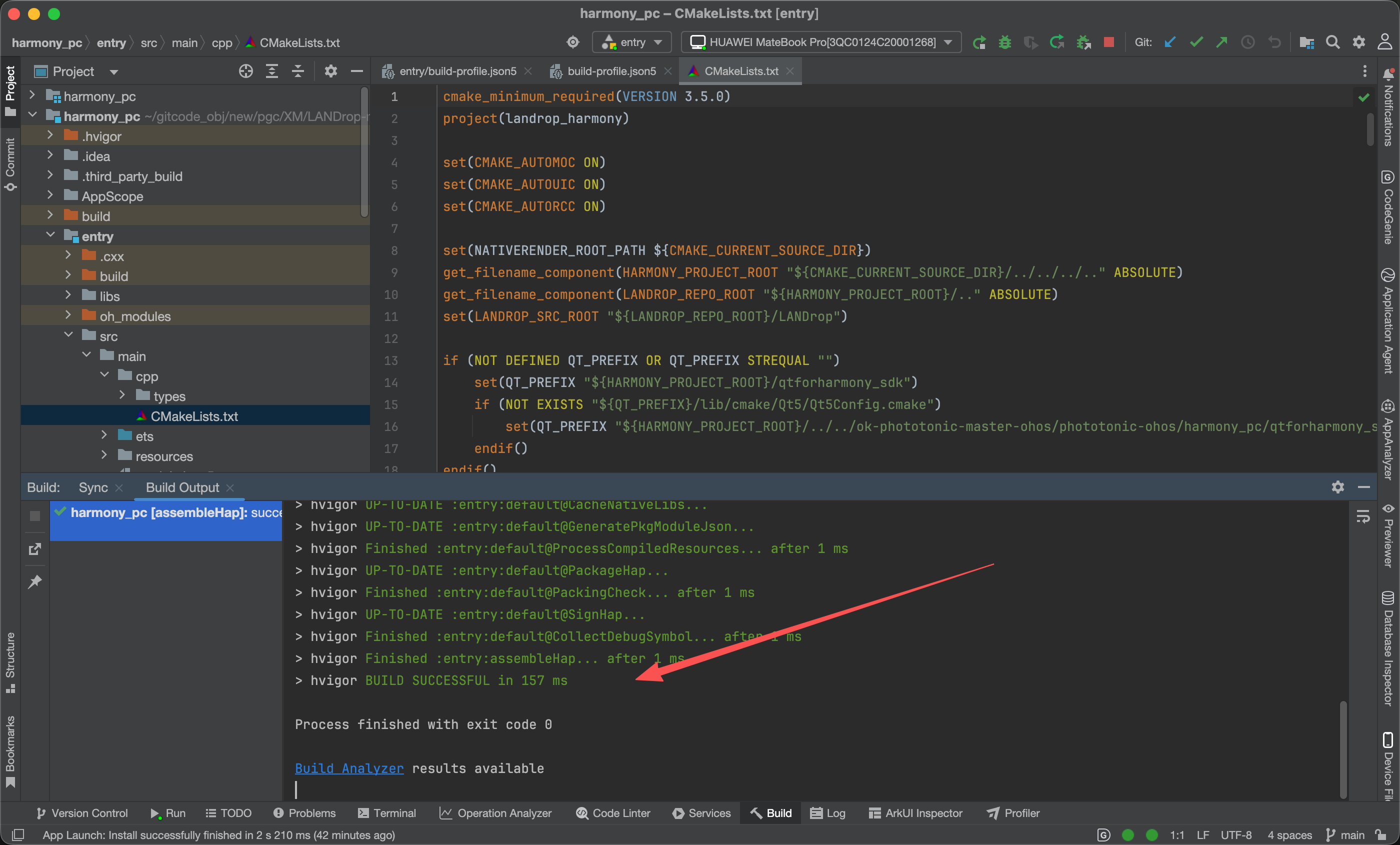Select the Sync tab in Build panel

click(x=93, y=487)
